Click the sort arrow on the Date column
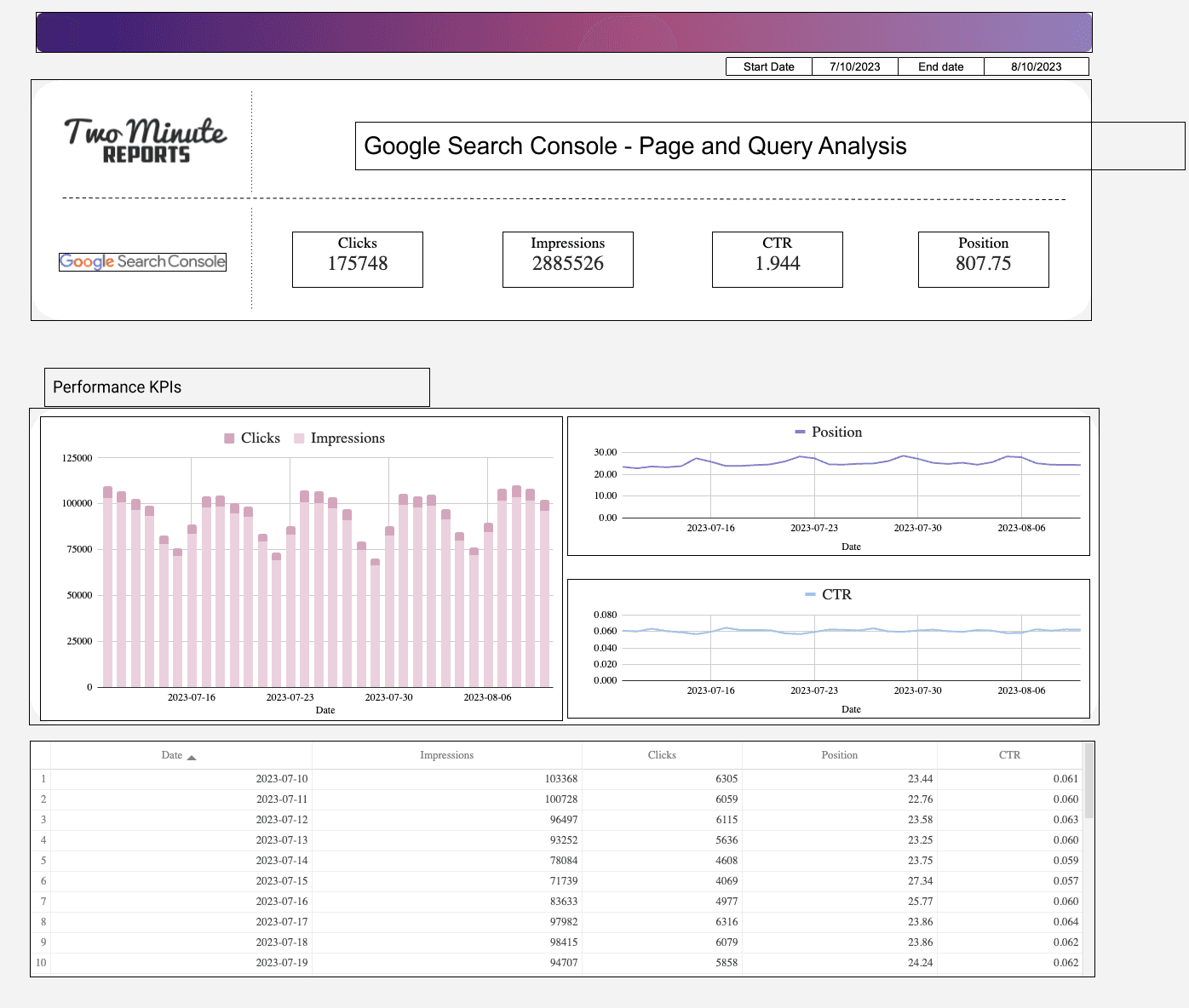1189x1008 pixels. click(x=192, y=755)
